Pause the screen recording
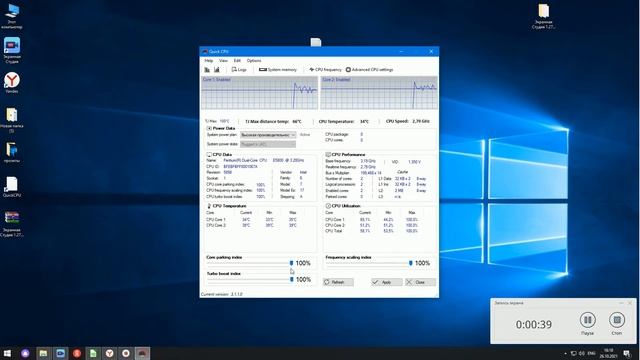Image resolution: width=640 pixels, height=360 pixels. click(x=587, y=320)
